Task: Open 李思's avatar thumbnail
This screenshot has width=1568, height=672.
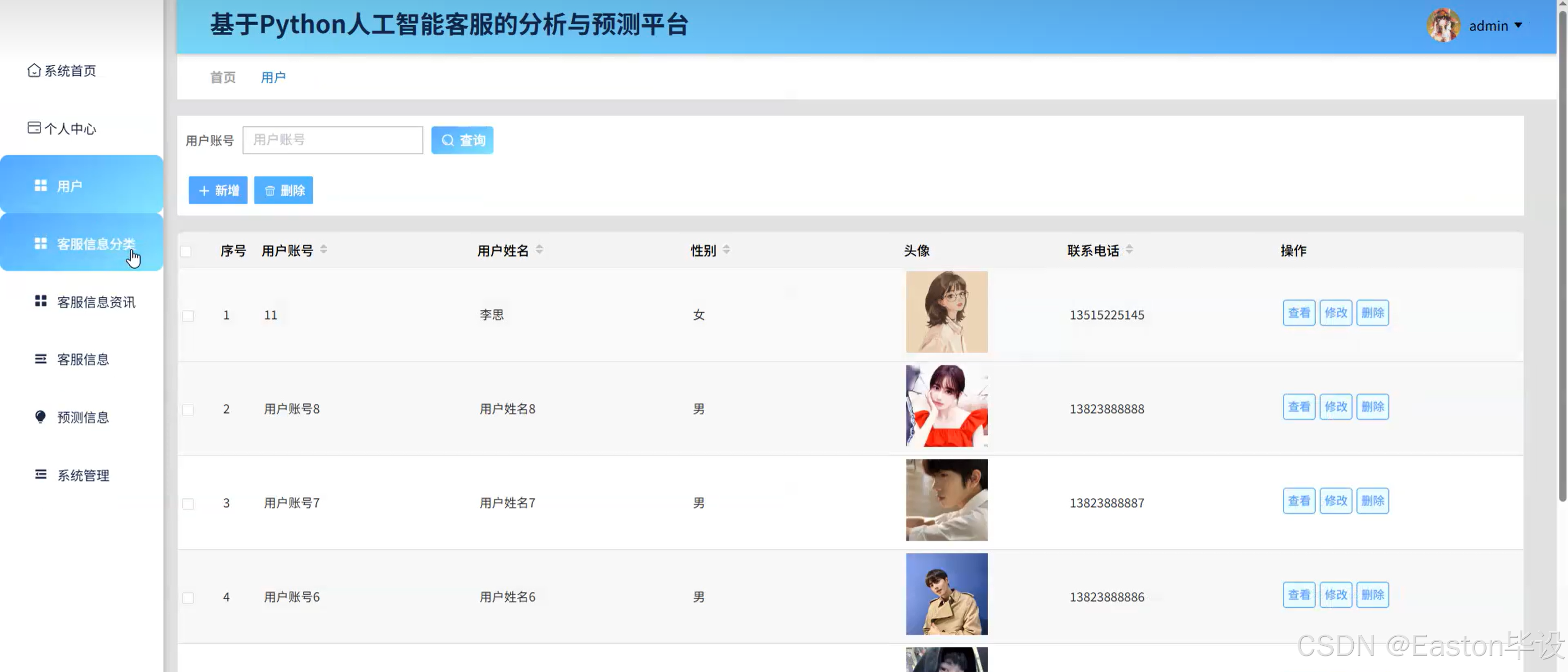Action: pos(946,312)
